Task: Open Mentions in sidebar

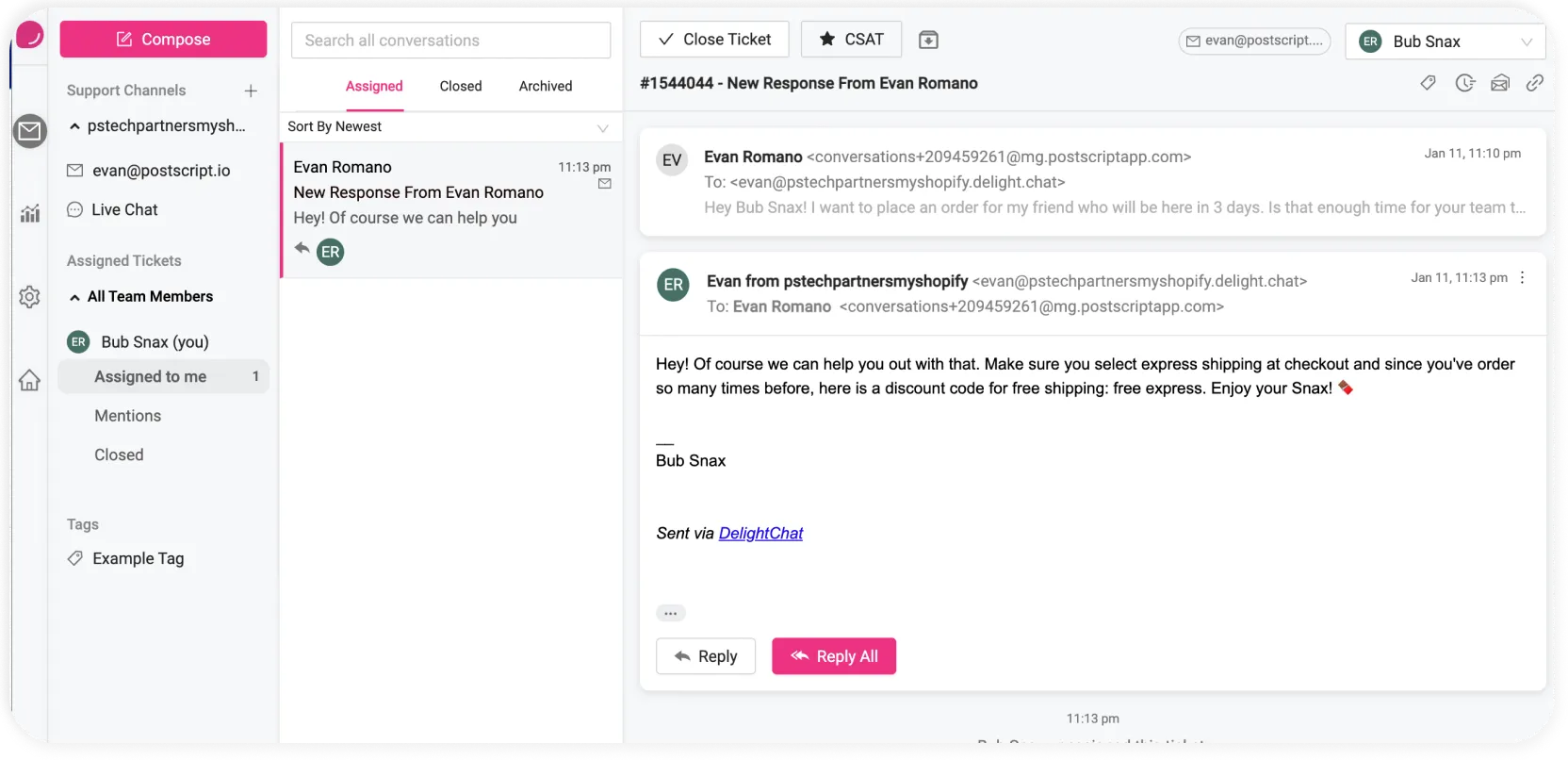Action: pyautogui.click(x=127, y=416)
